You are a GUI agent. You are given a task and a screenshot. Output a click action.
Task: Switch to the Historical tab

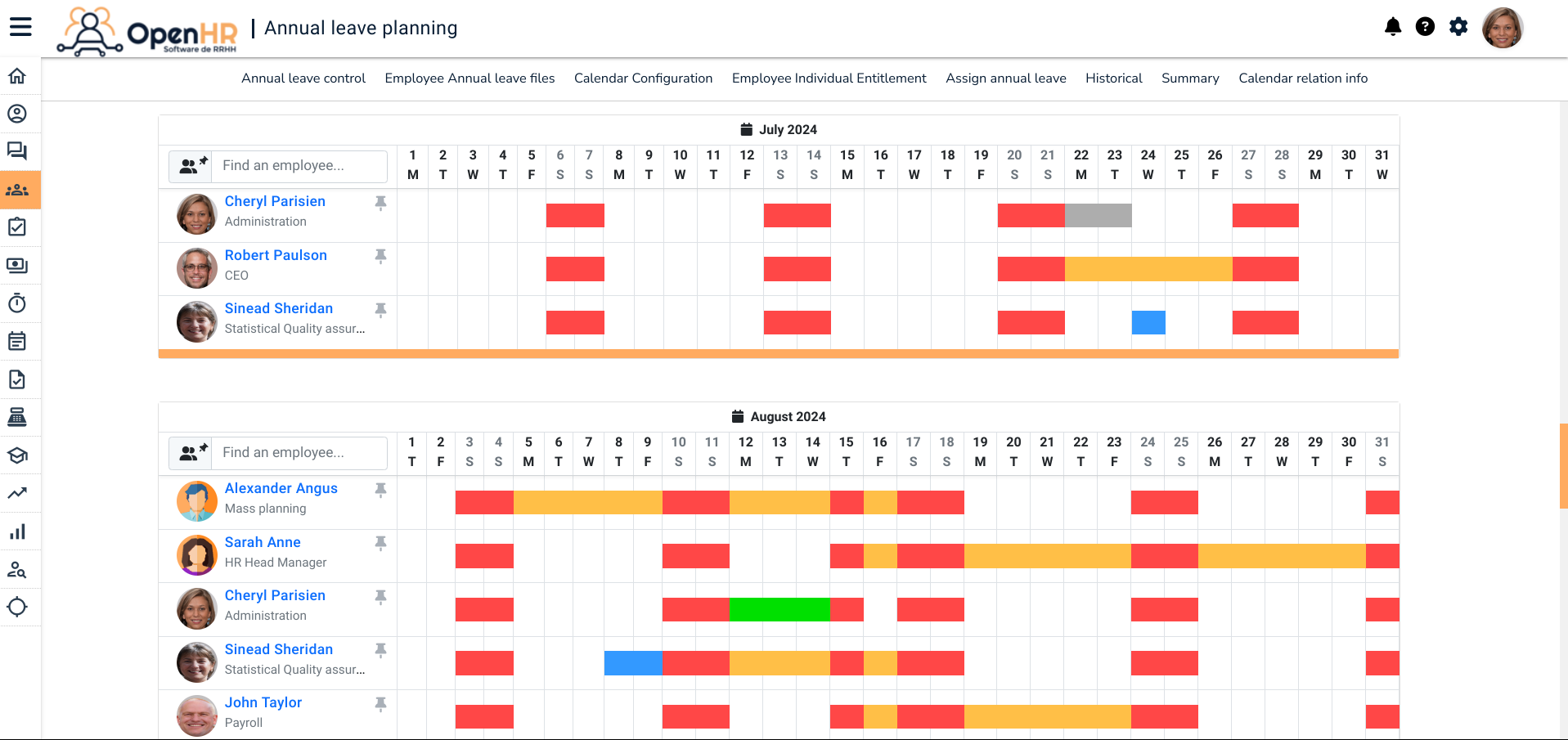(1113, 78)
